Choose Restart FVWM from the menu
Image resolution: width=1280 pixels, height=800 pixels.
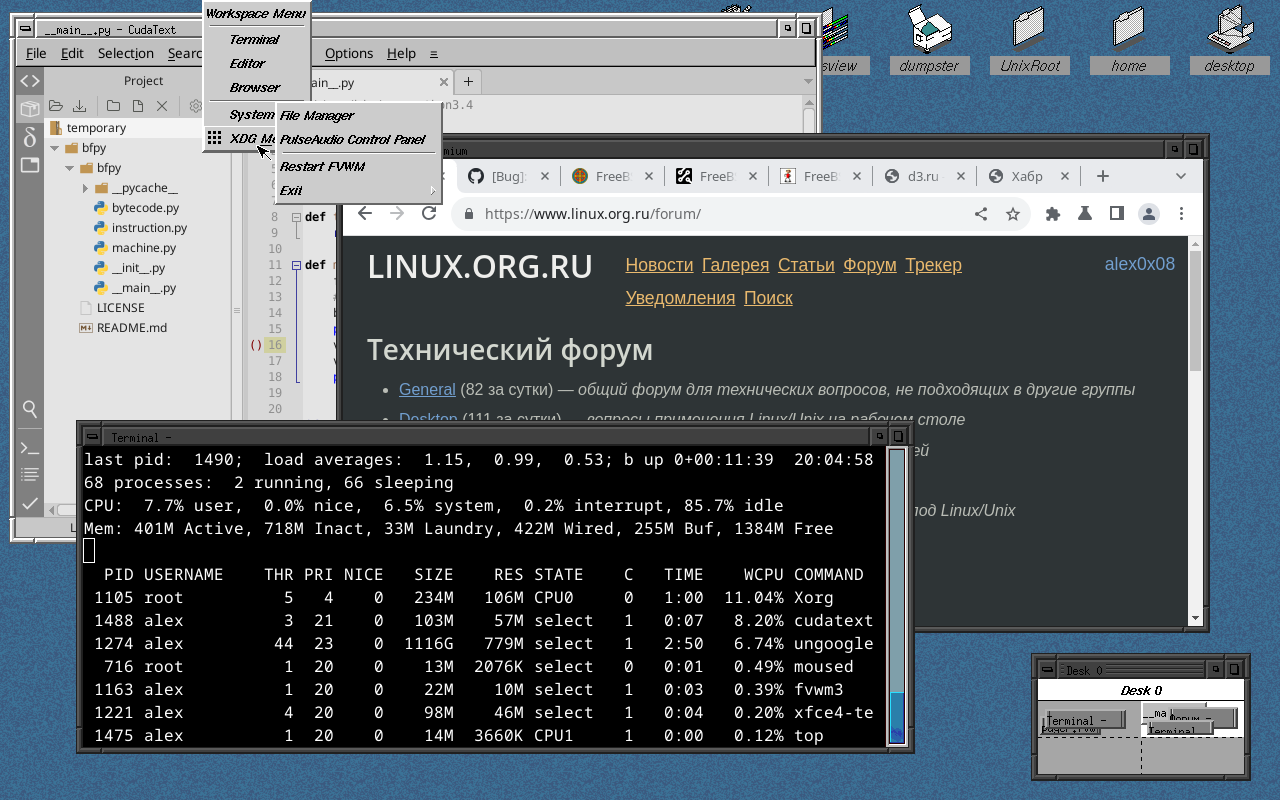[x=322, y=167]
